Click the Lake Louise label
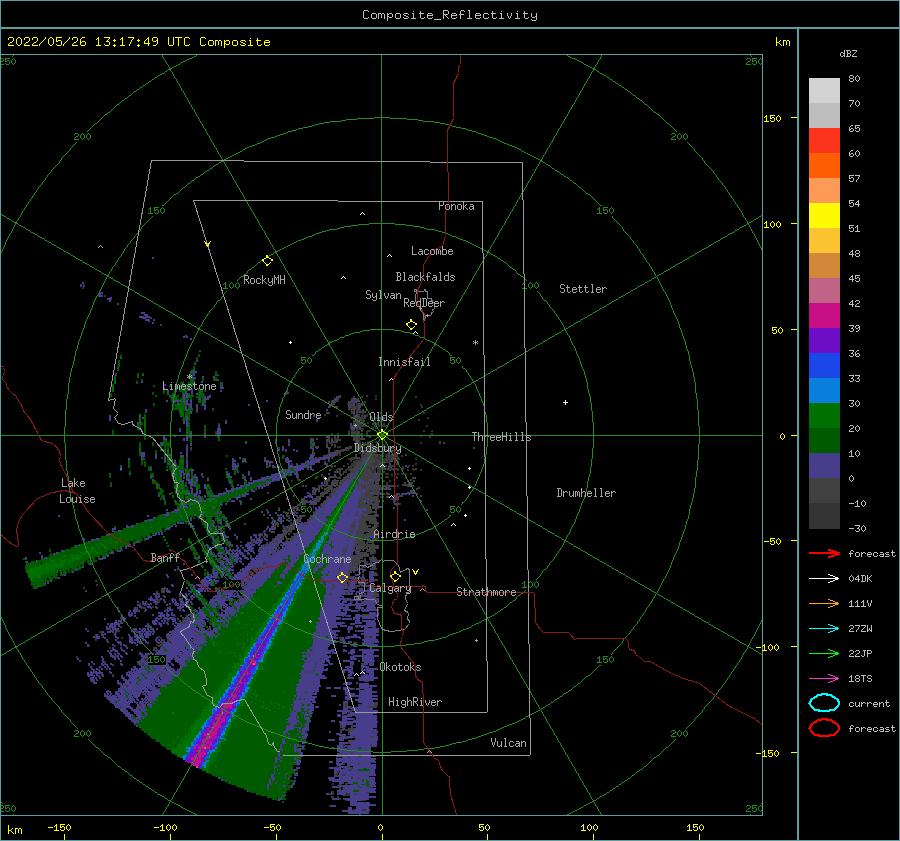900x841 pixels. tap(77, 491)
